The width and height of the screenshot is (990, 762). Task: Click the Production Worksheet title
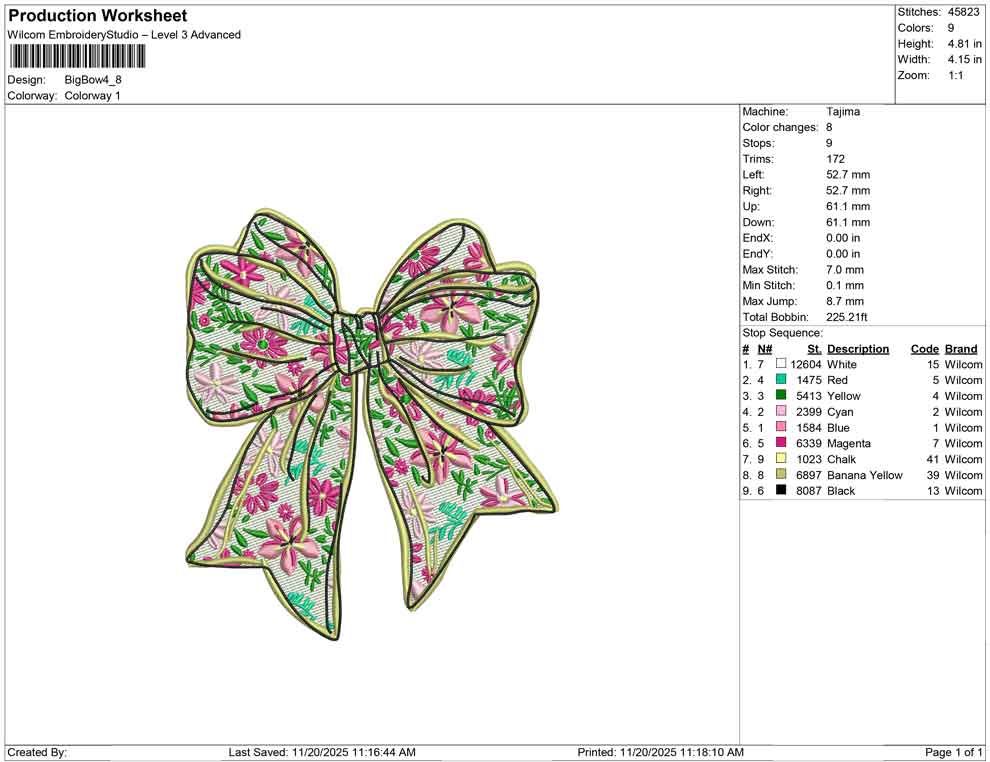tap(97, 16)
